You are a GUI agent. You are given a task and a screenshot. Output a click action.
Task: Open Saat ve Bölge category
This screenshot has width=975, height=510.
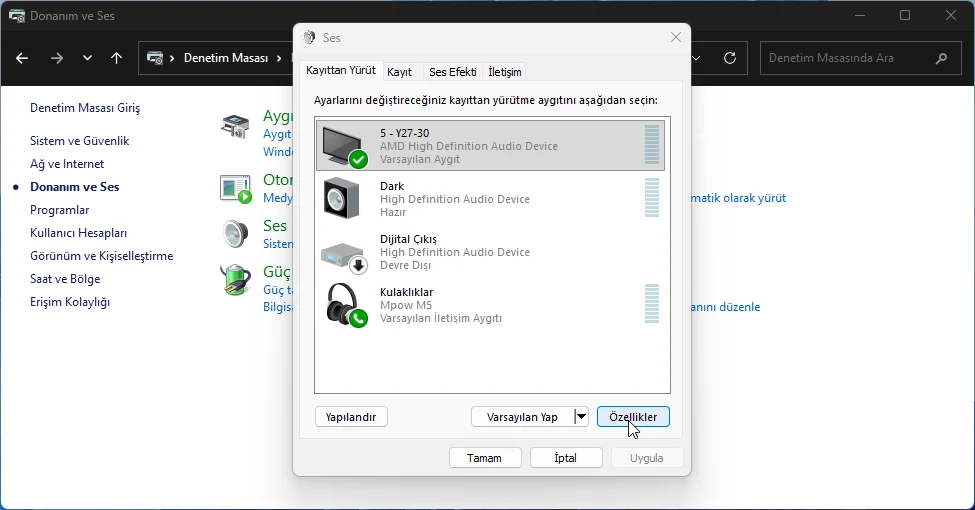click(65, 279)
